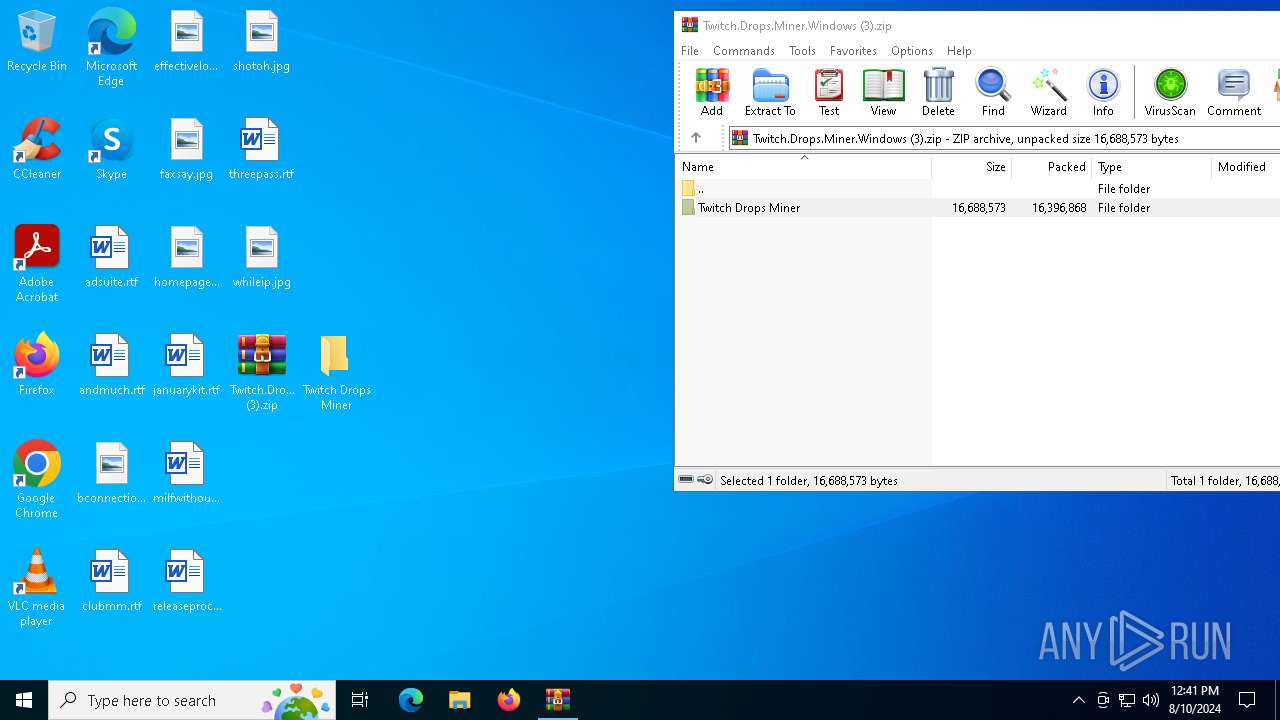The width and height of the screenshot is (1280, 720).
Task: Select CCleaner desktop shortcut
Action: (x=37, y=149)
